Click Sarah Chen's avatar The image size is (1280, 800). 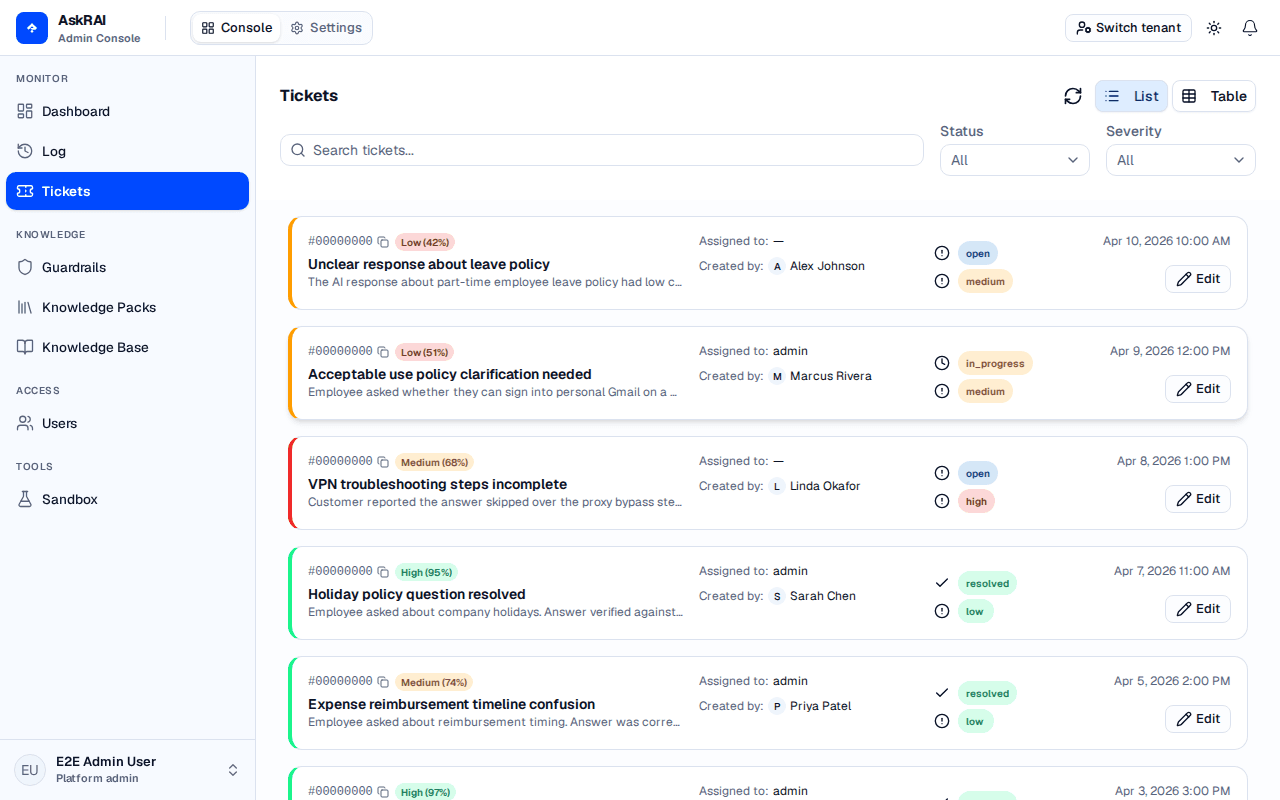(x=778, y=596)
